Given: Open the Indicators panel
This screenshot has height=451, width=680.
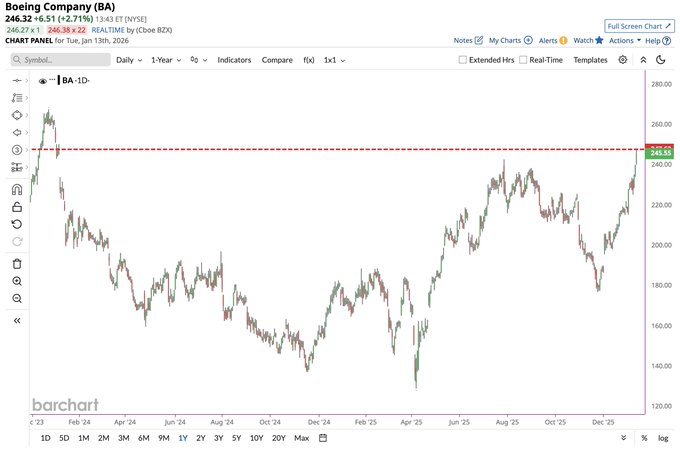Looking at the screenshot, I should (x=234, y=60).
